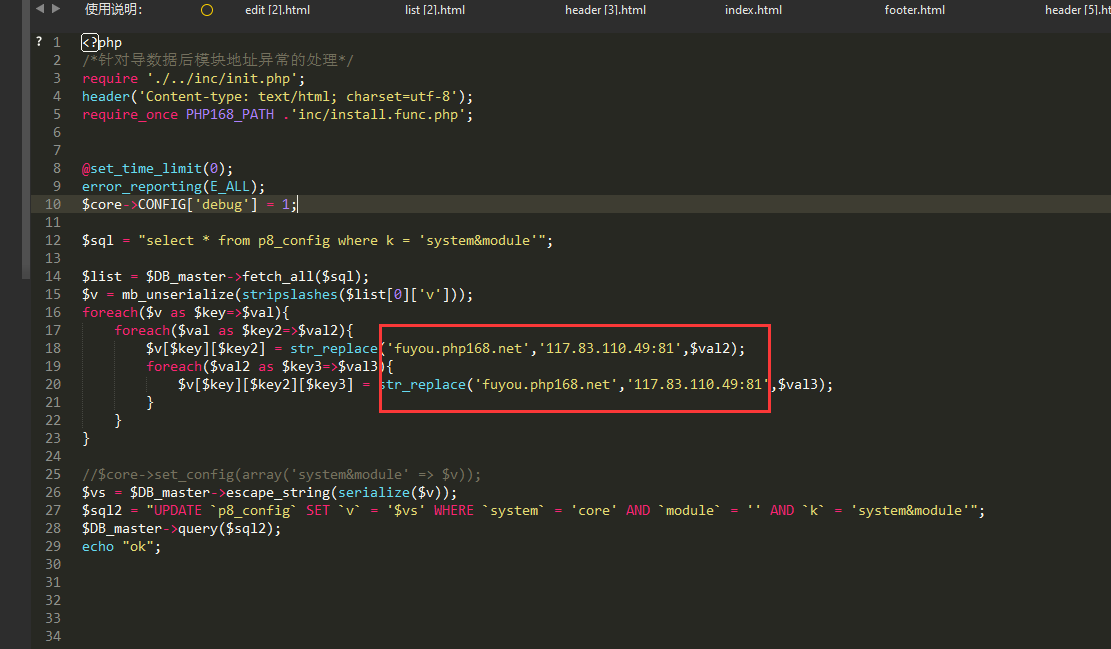Click line number 10 in the gutter
Image resolution: width=1111 pixels, height=649 pixels.
click(x=53, y=204)
